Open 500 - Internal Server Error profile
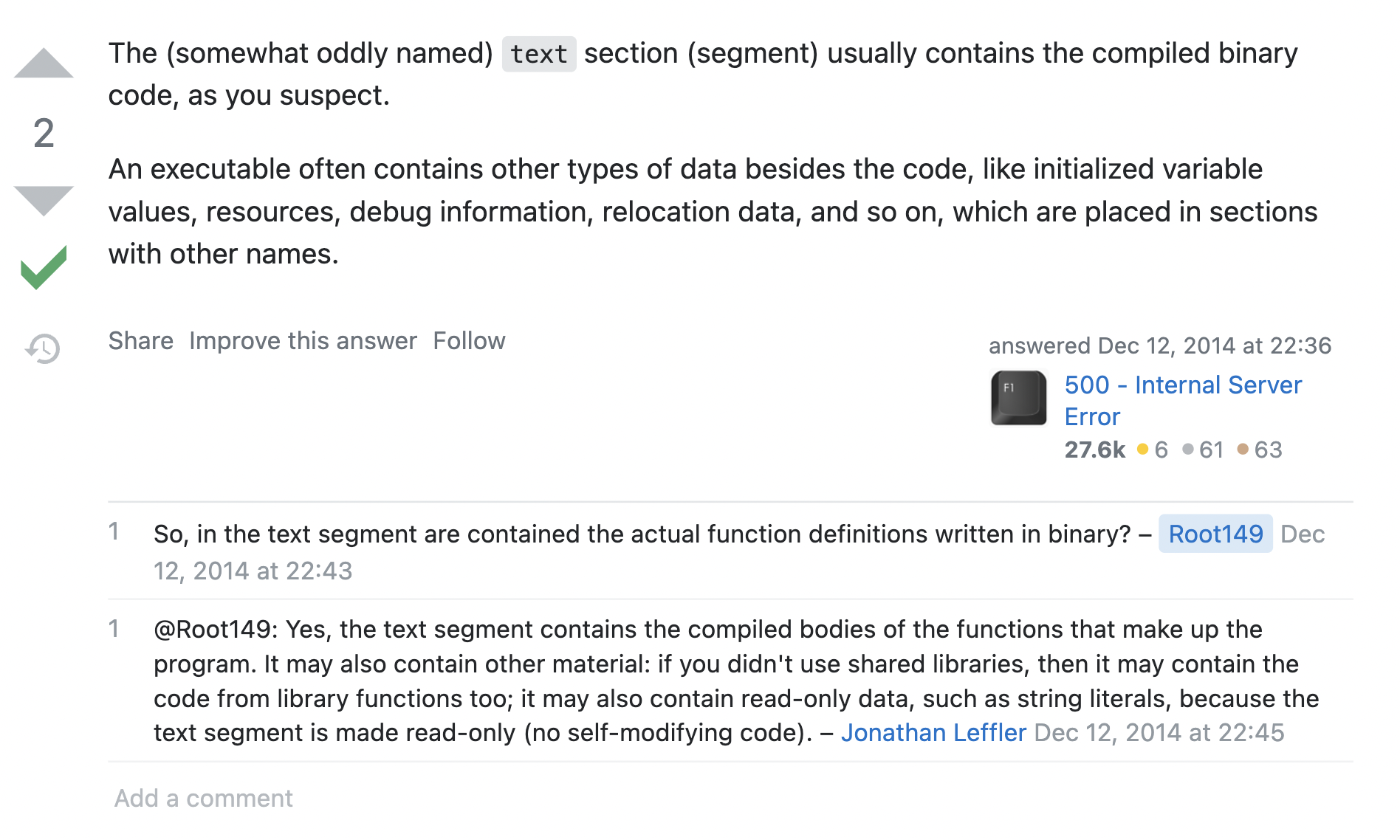Image resolution: width=1400 pixels, height=840 pixels. [1182, 385]
